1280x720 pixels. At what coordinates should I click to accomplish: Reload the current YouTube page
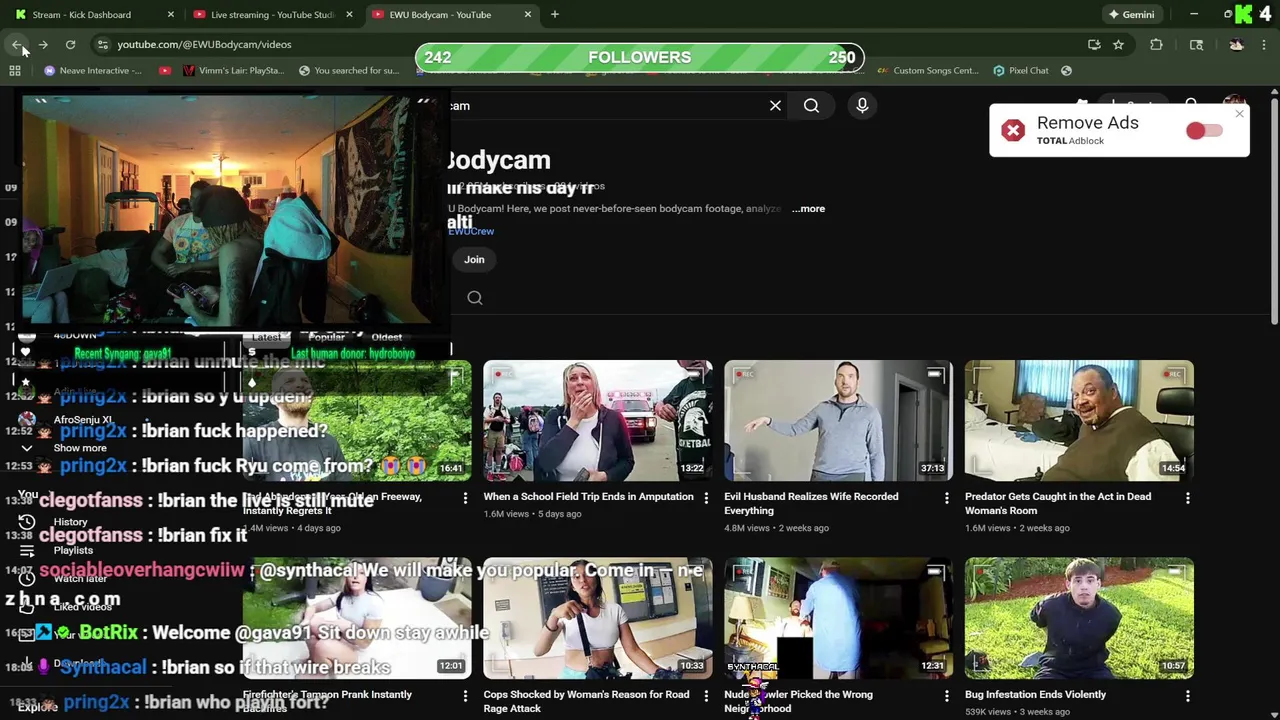[x=70, y=44]
